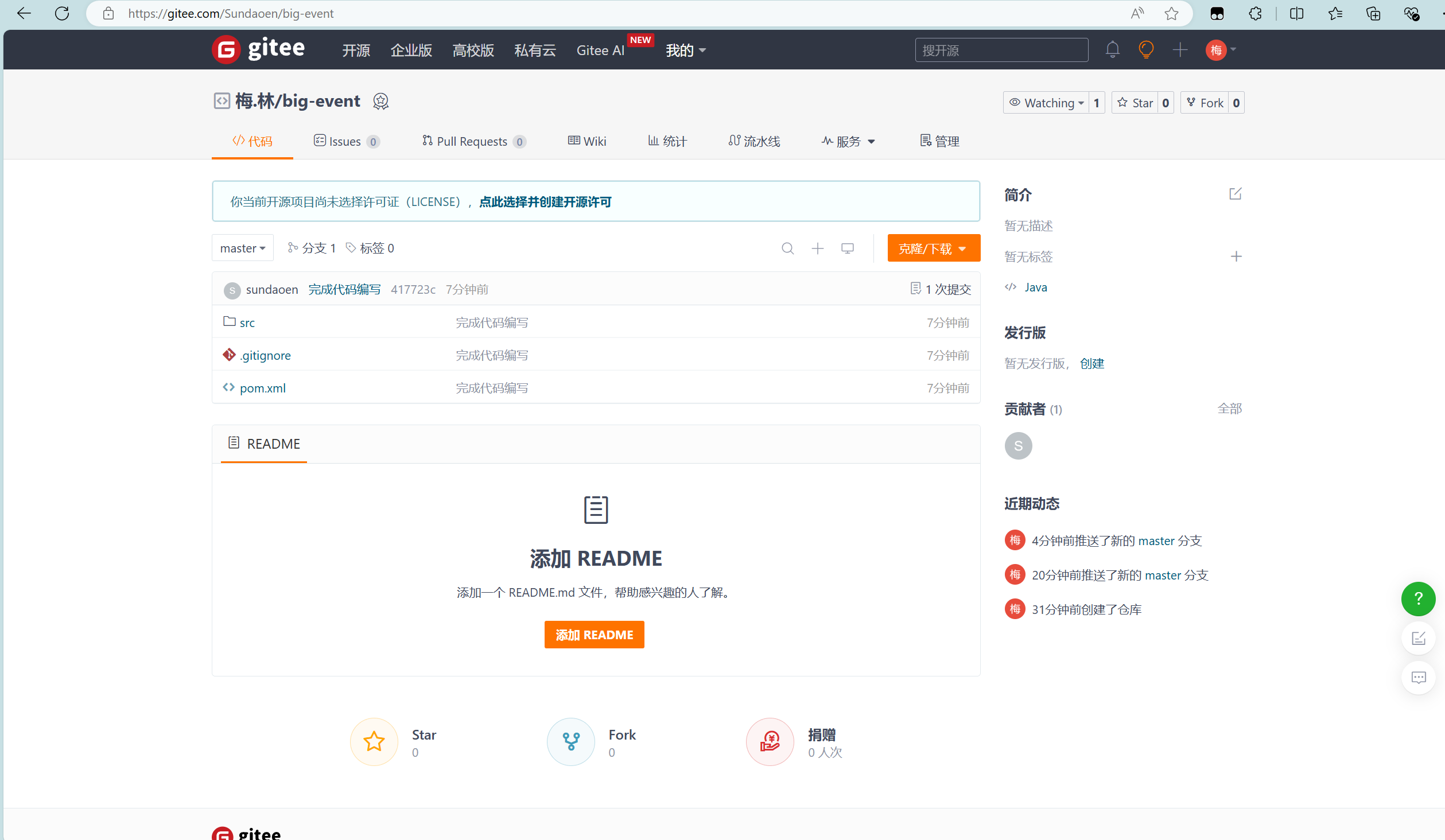Click the 捐赠 donate circle icon
Image resolution: width=1445 pixels, height=840 pixels.
[770, 741]
